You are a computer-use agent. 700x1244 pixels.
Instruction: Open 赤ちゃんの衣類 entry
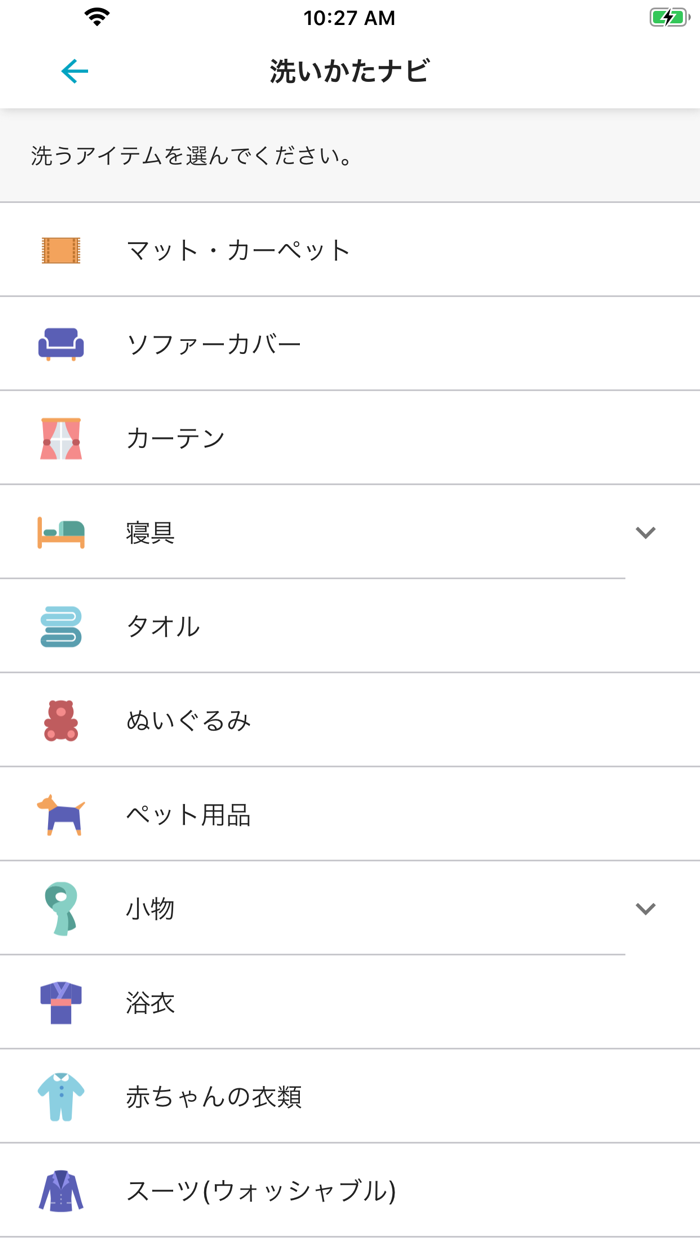[x=214, y=1097]
